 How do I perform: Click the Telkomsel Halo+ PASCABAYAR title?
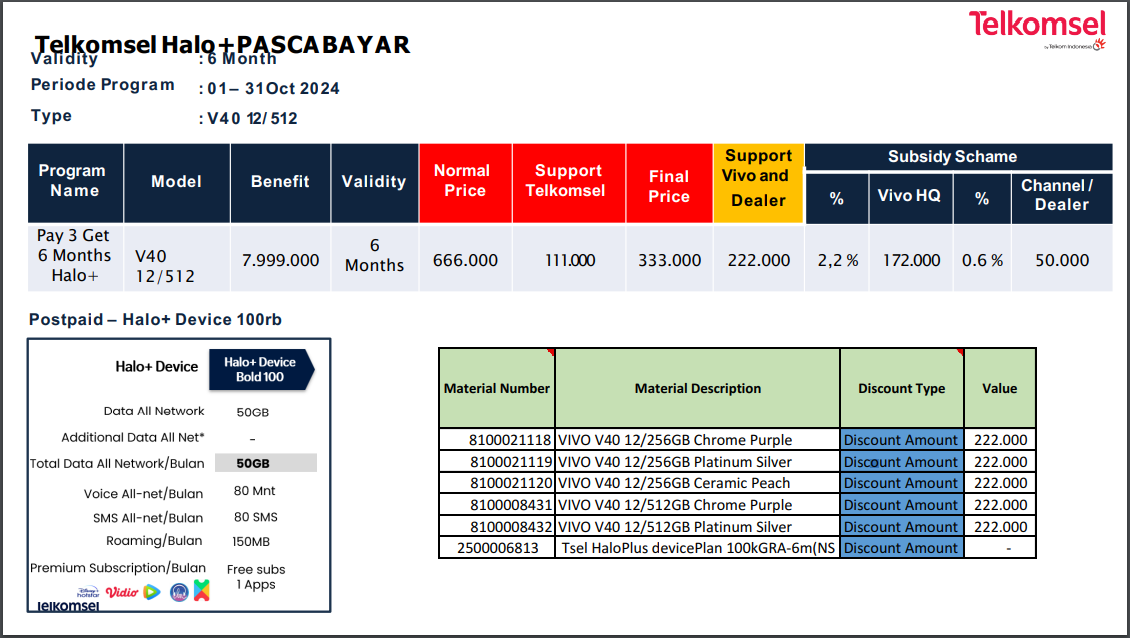[222, 44]
